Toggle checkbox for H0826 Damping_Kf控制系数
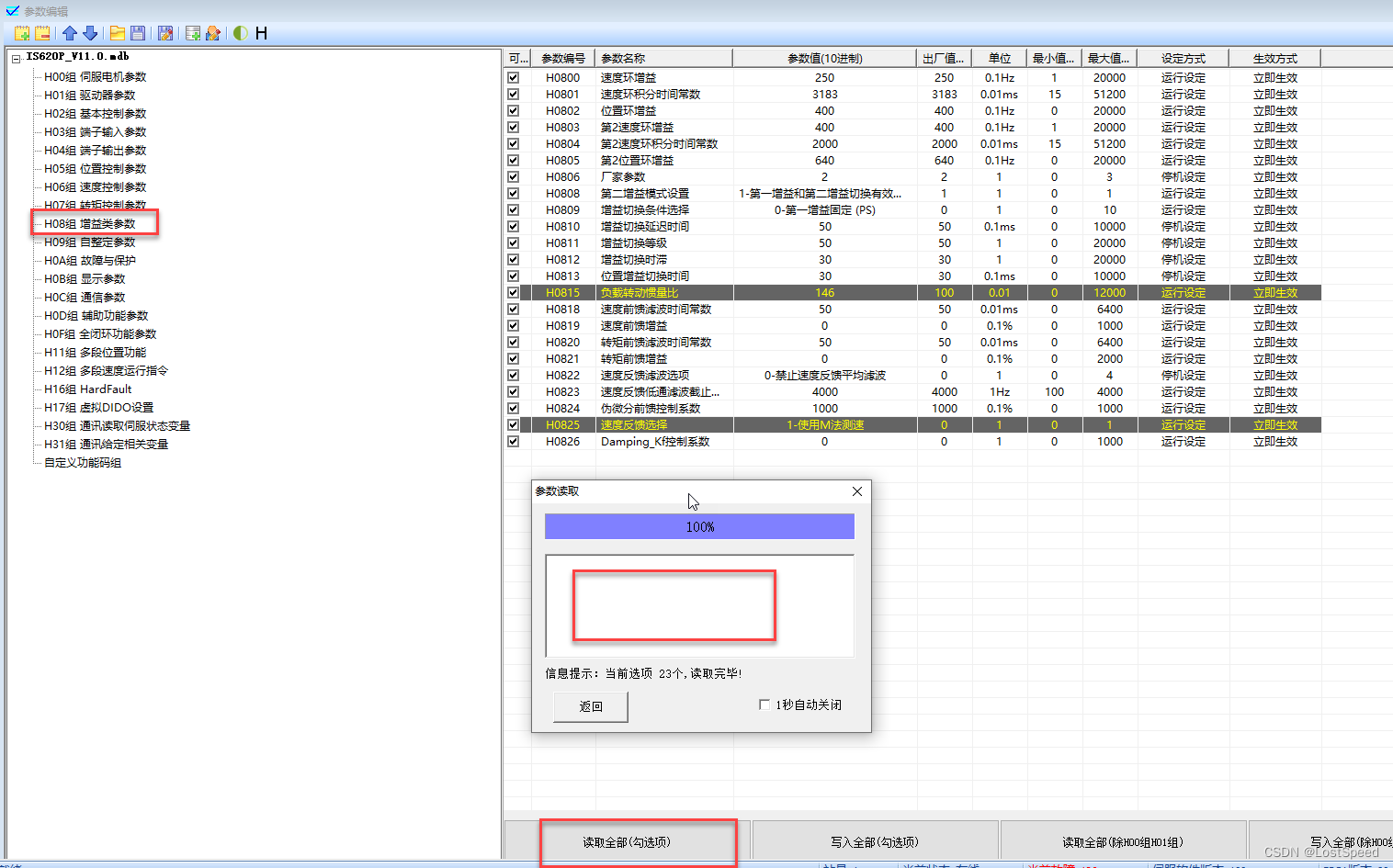This screenshot has height=868, width=1393. coord(513,442)
